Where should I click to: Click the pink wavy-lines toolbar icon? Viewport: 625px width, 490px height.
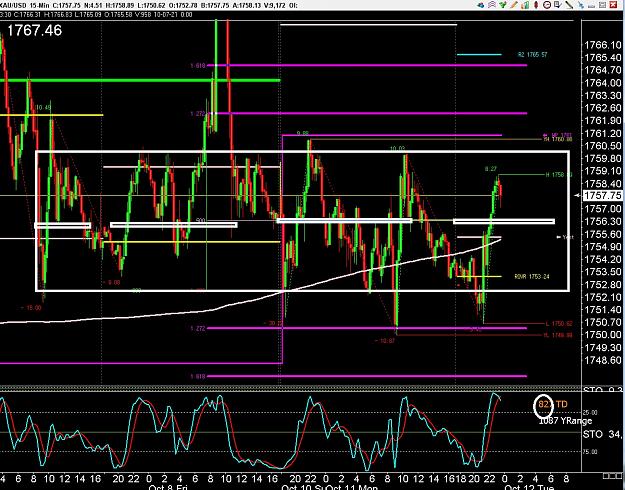(492, 5)
